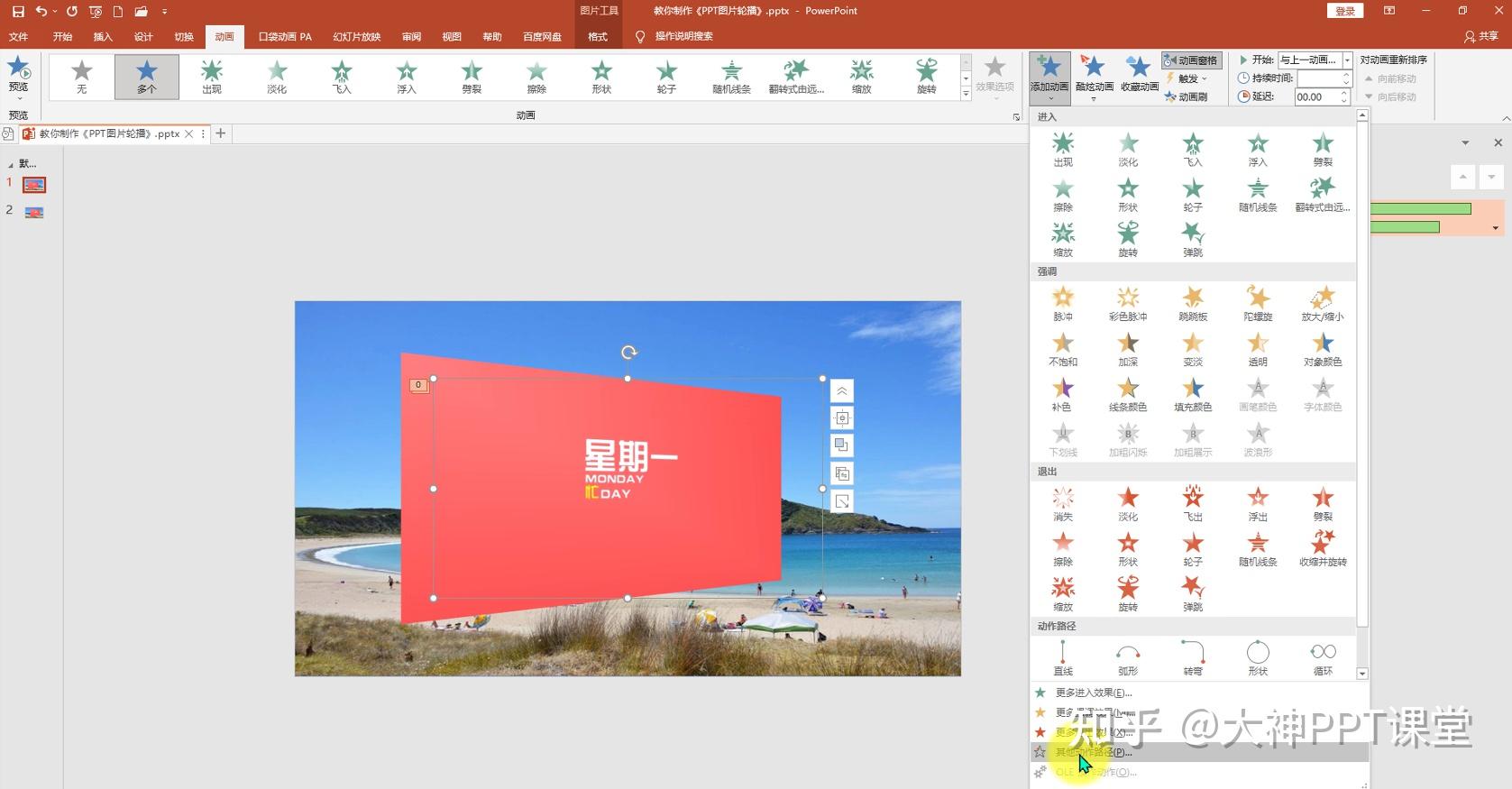
Task: Open the animation pane options dropdown arrow
Action: (1465, 143)
